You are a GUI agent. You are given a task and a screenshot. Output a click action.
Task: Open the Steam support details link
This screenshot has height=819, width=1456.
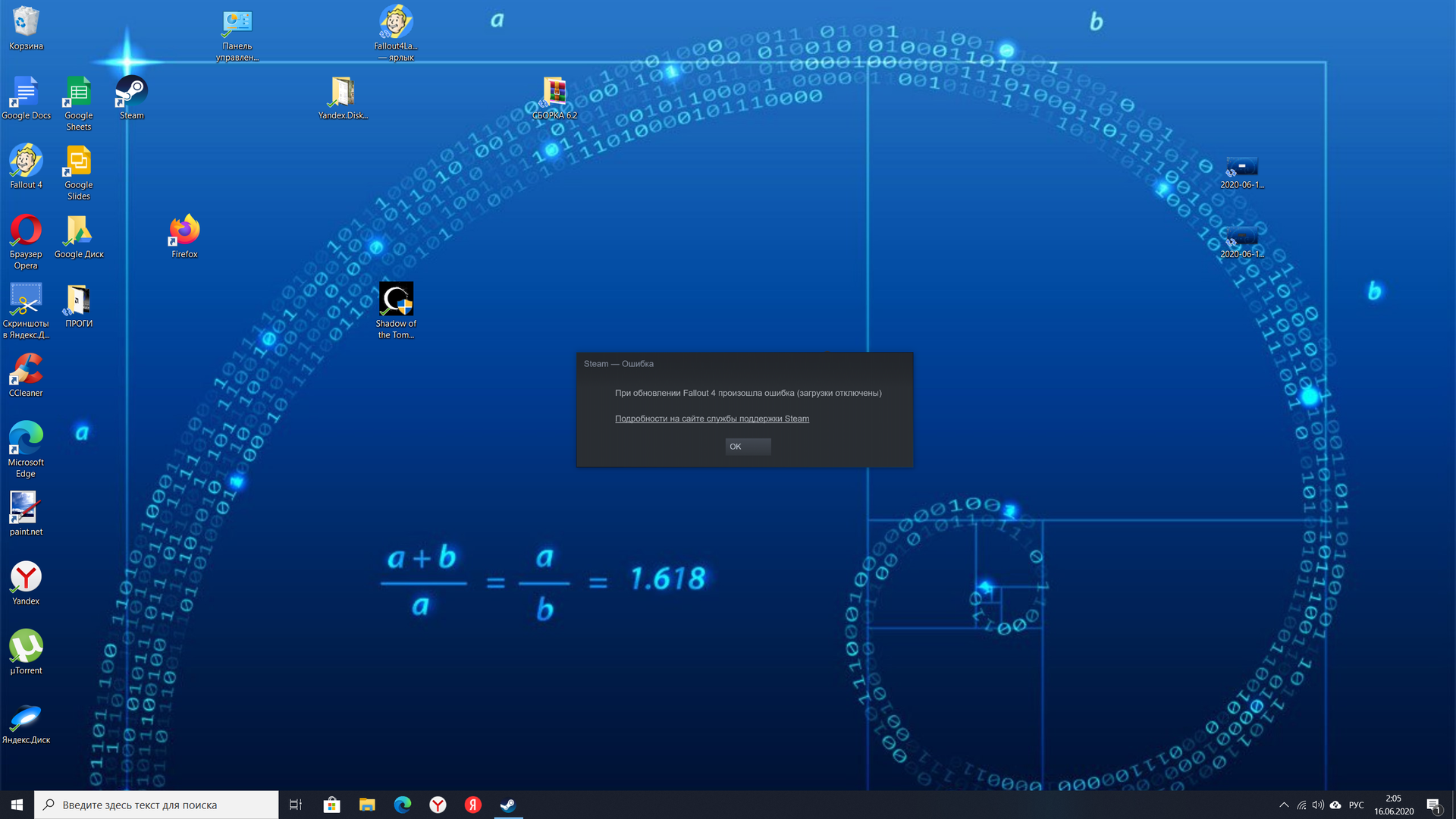tap(711, 419)
